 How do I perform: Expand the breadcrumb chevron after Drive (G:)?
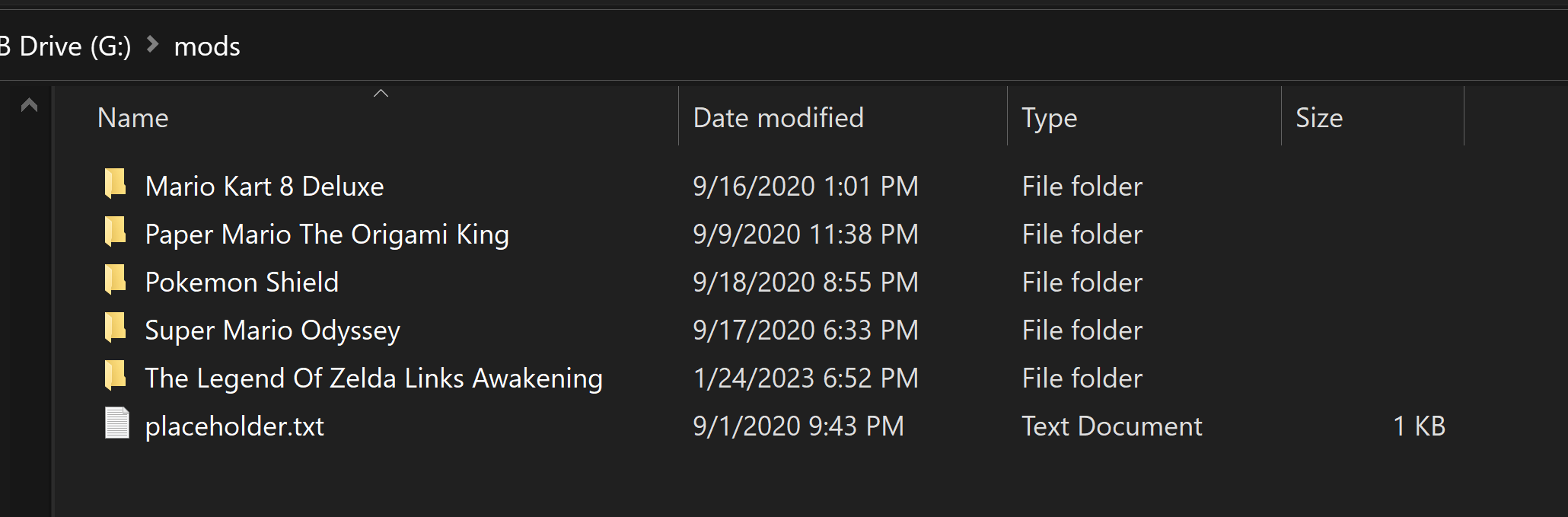152,45
